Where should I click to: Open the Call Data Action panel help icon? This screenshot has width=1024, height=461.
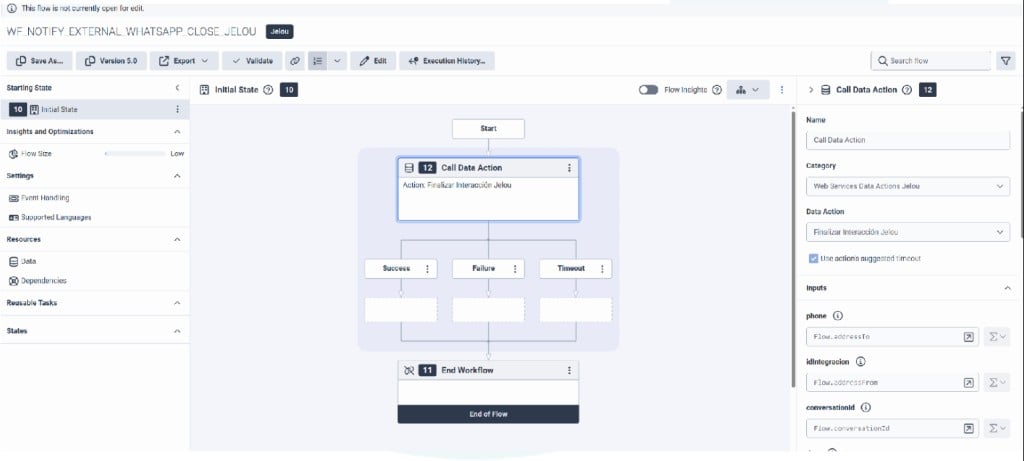point(906,90)
